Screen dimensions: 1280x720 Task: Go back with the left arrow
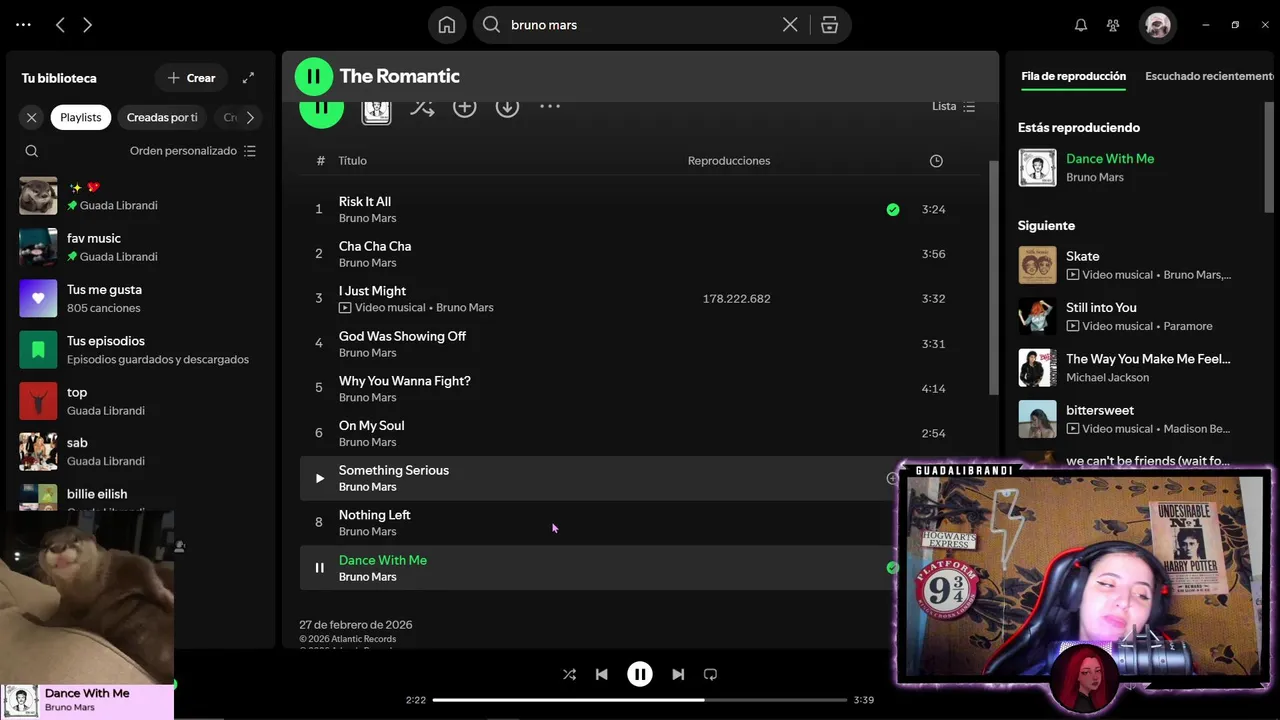(x=60, y=25)
